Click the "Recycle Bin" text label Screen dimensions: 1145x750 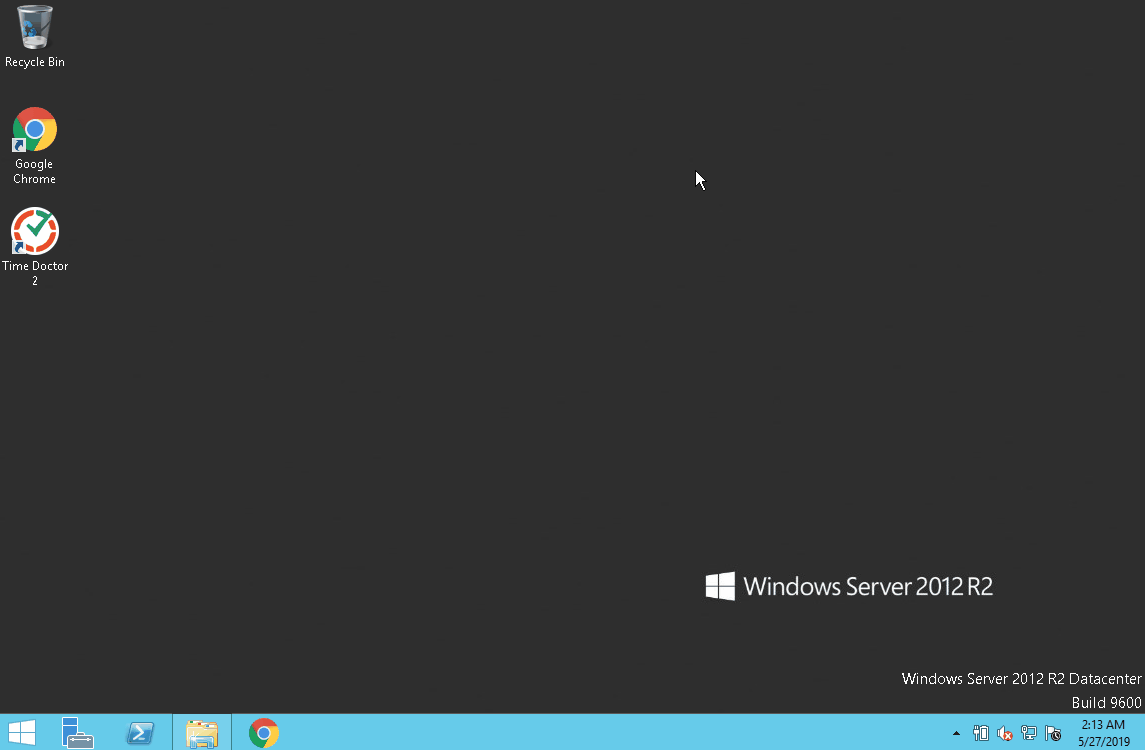pos(34,62)
